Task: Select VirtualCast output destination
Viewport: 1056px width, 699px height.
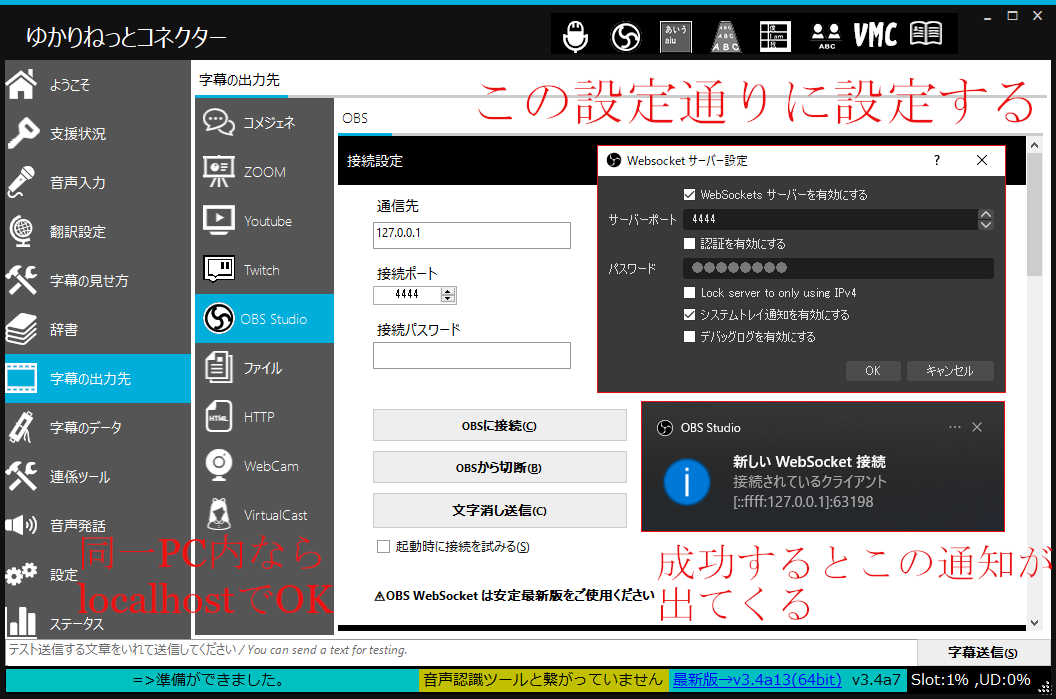Action: [x=264, y=515]
